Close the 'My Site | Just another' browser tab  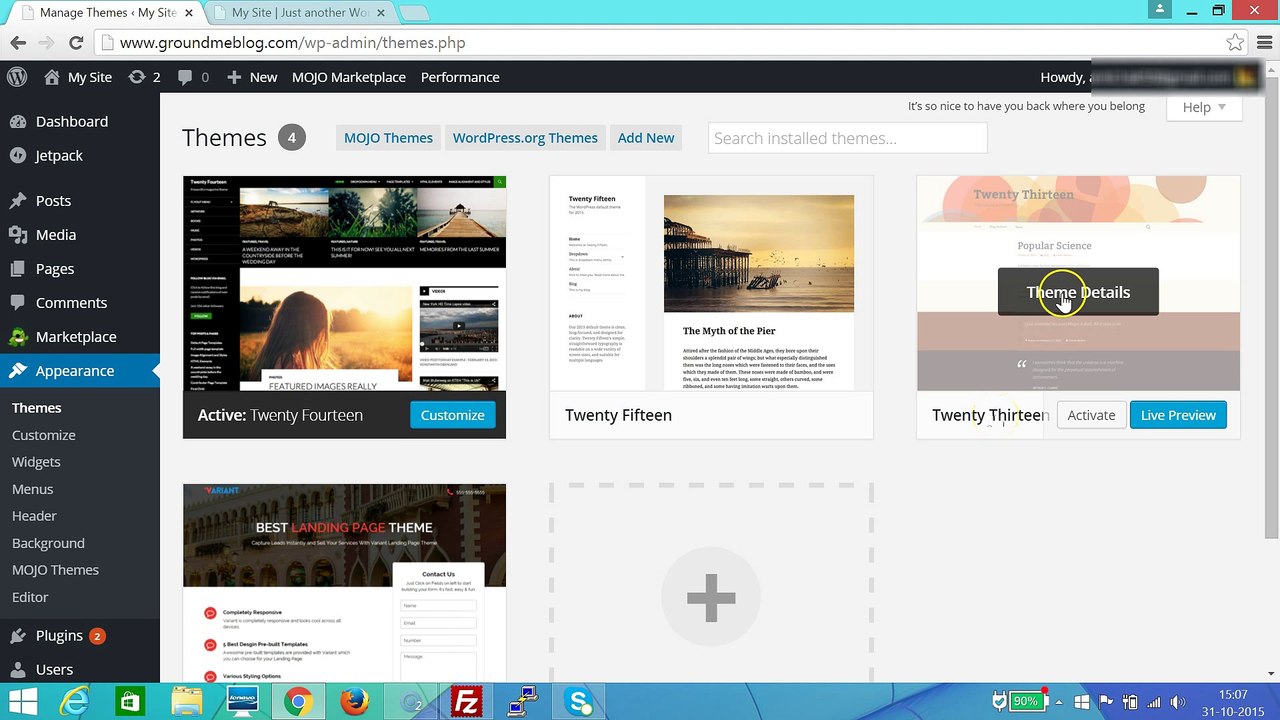381,13
